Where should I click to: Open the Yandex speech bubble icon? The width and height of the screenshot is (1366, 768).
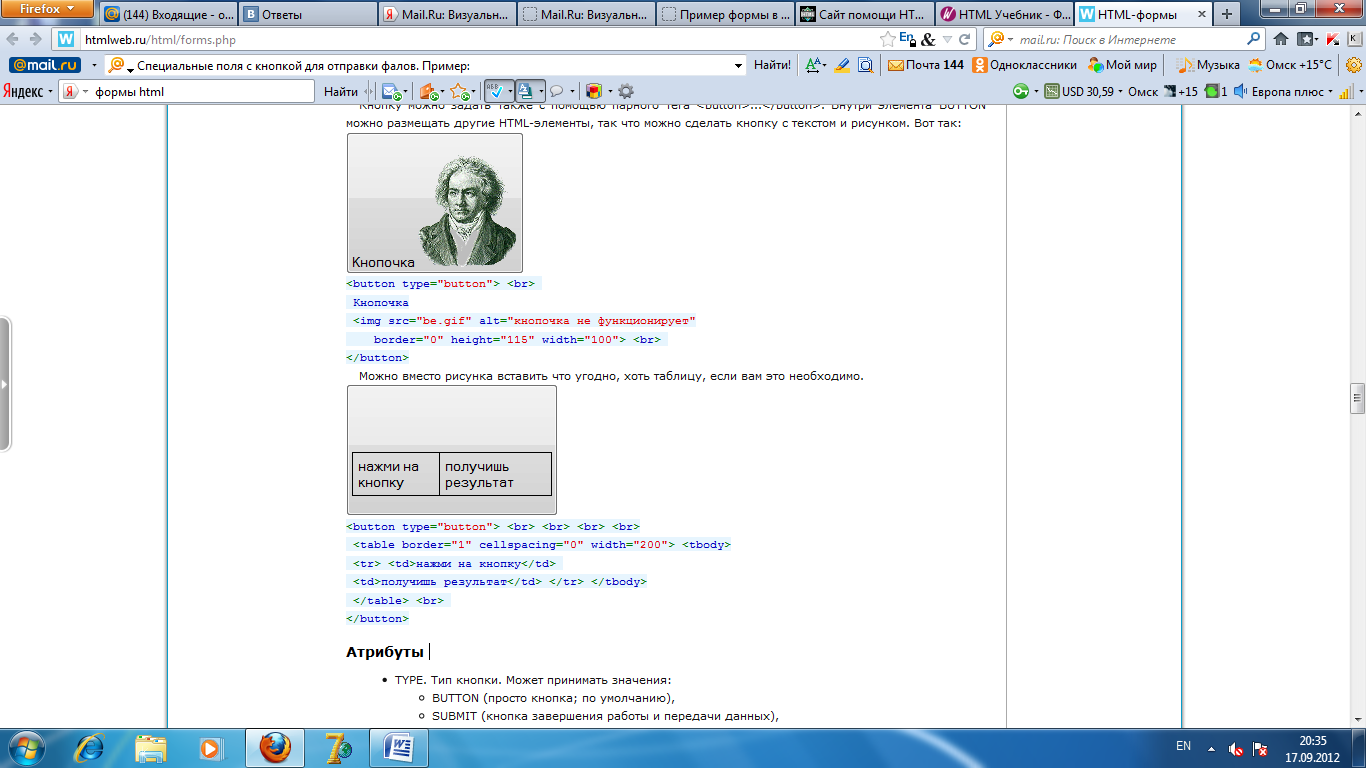557,91
